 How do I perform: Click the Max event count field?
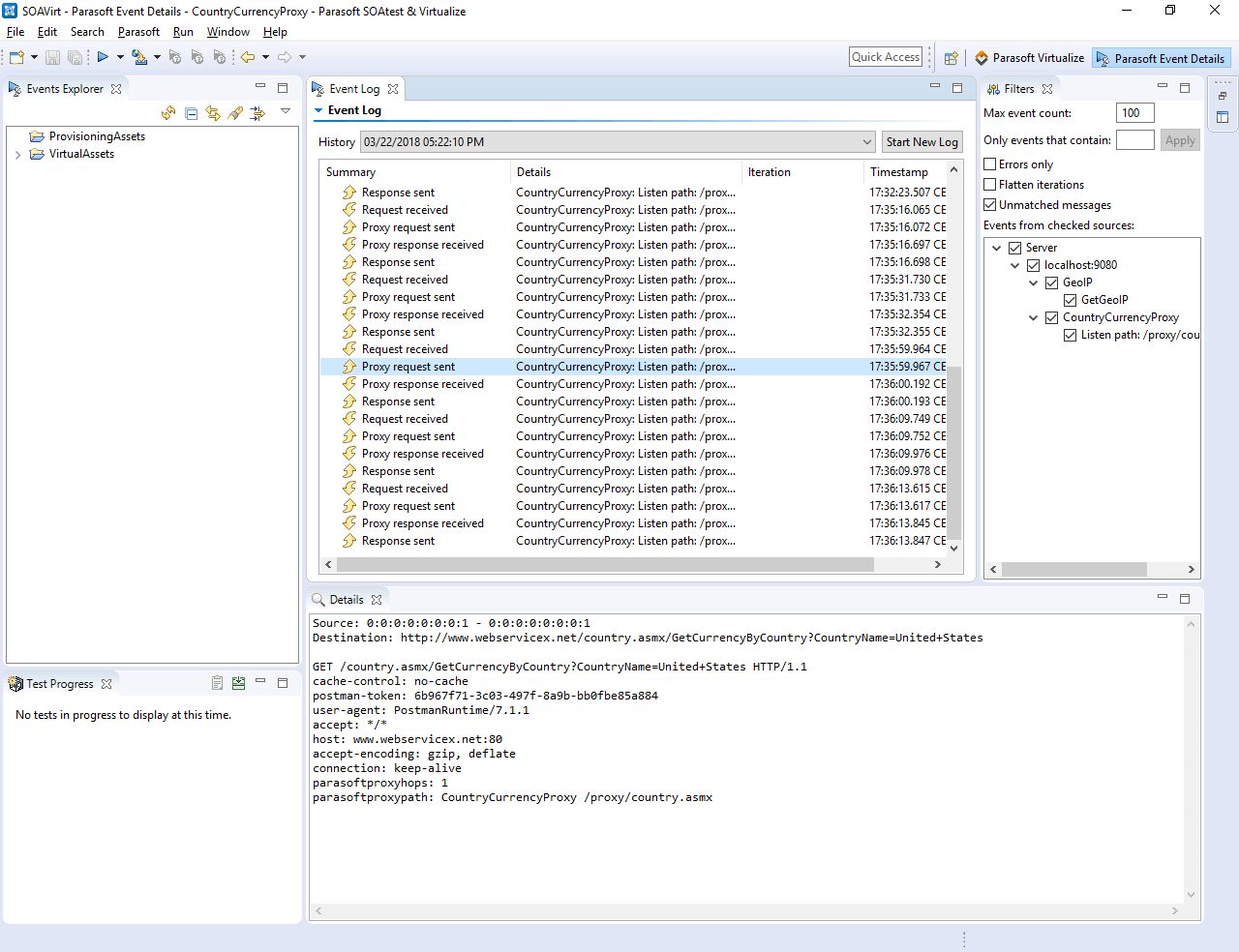coord(1135,113)
